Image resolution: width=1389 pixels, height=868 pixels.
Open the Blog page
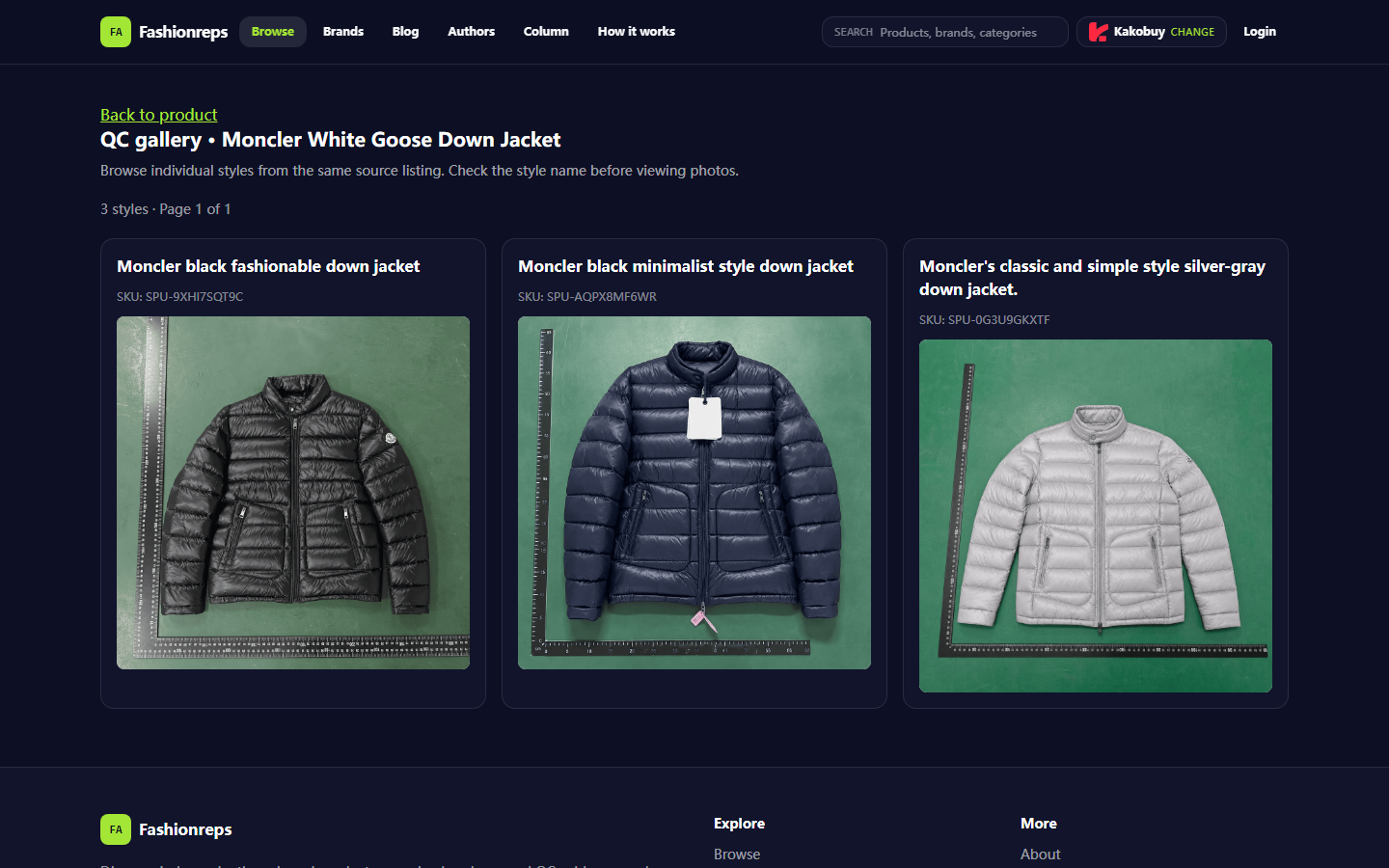(405, 32)
